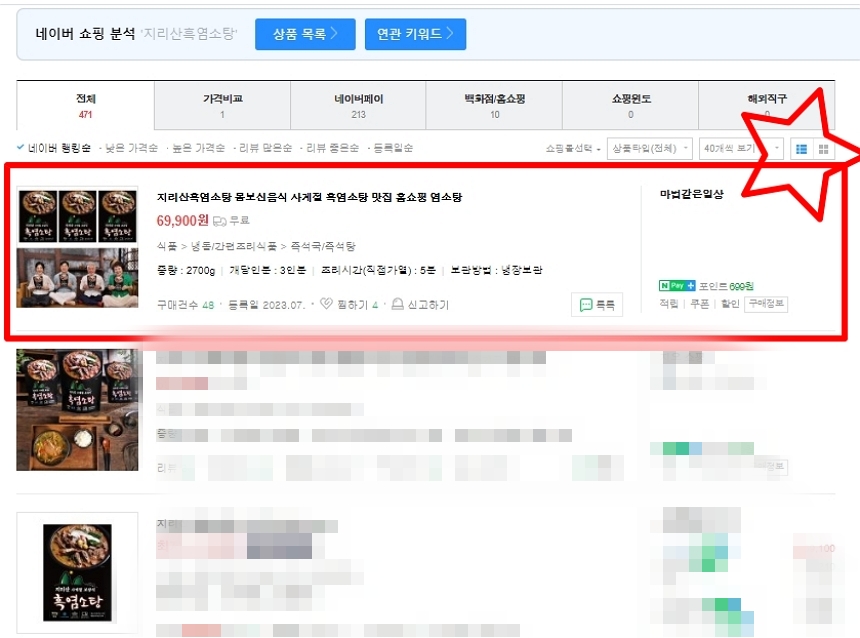Switch to the 가격비교 tab
860x638 pixels.
pos(222,106)
